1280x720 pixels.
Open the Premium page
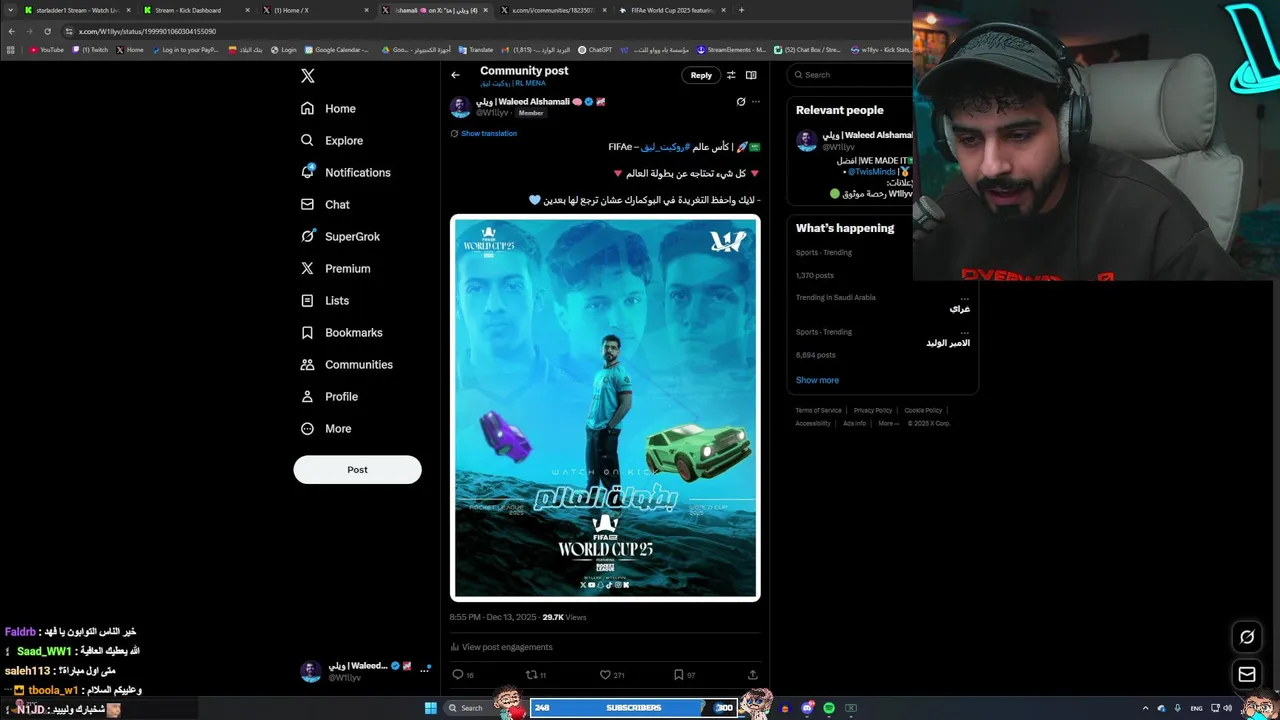click(335, 268)
